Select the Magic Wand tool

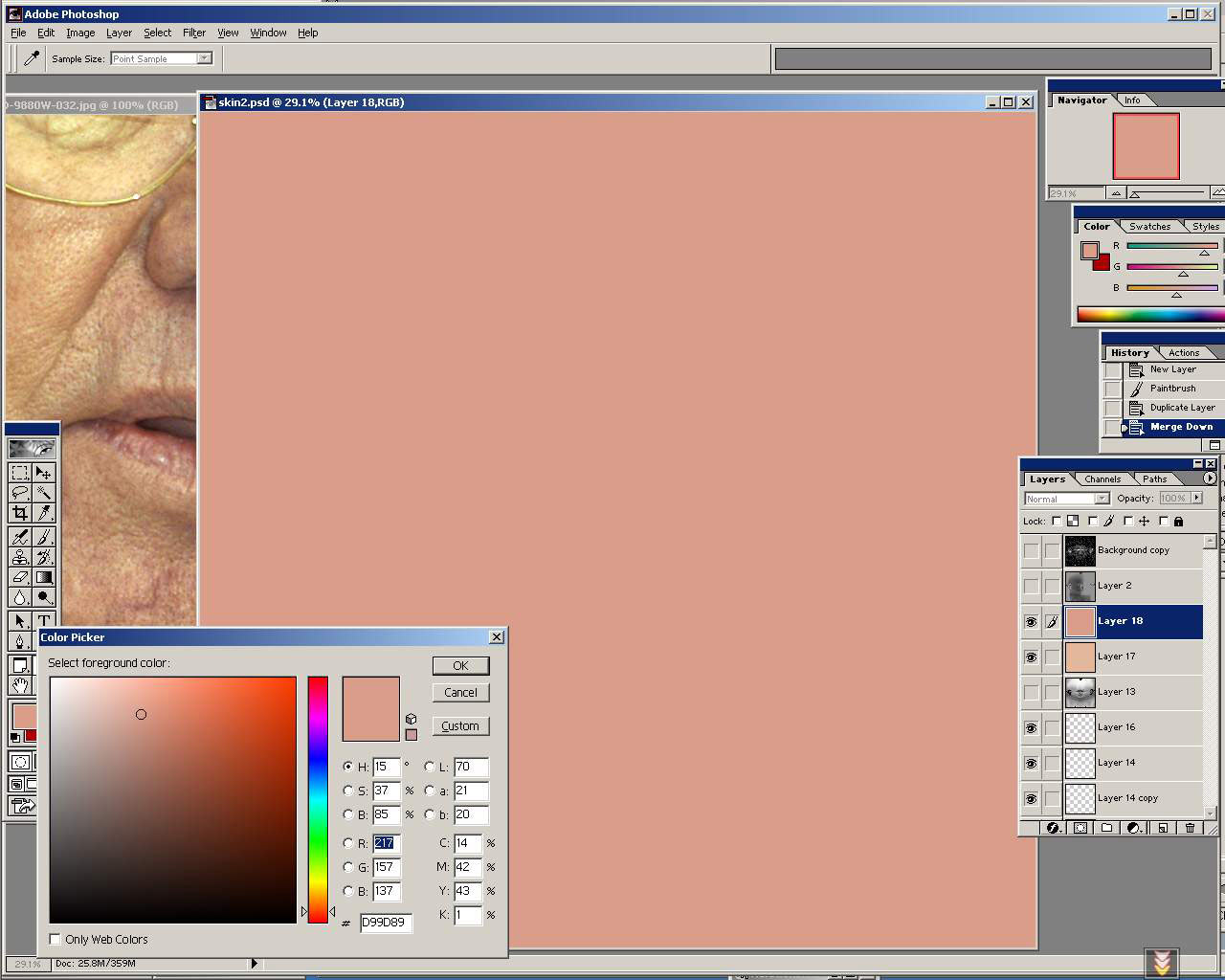tap(44, 493)
